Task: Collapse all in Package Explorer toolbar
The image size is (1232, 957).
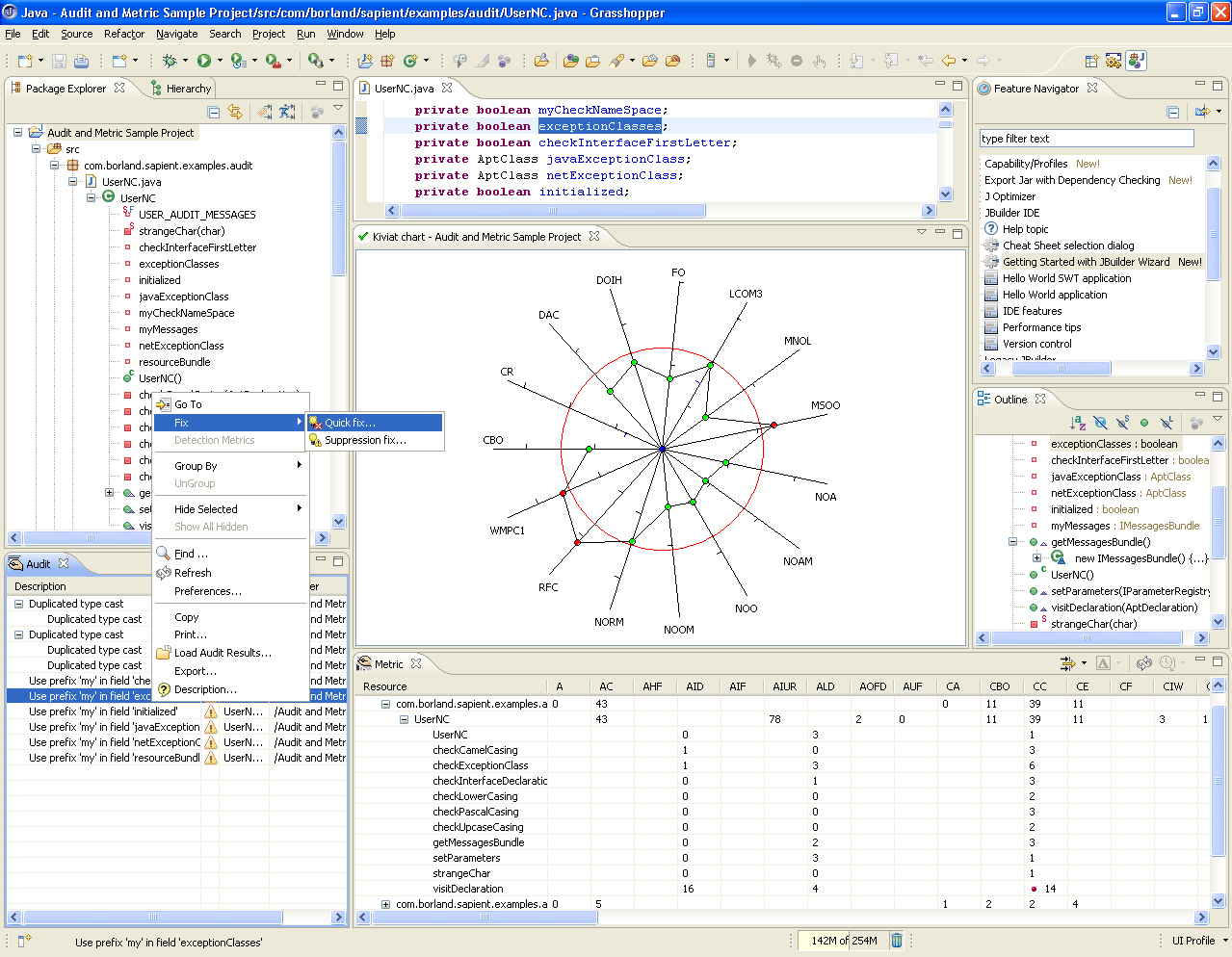Action: click(214, 113)
